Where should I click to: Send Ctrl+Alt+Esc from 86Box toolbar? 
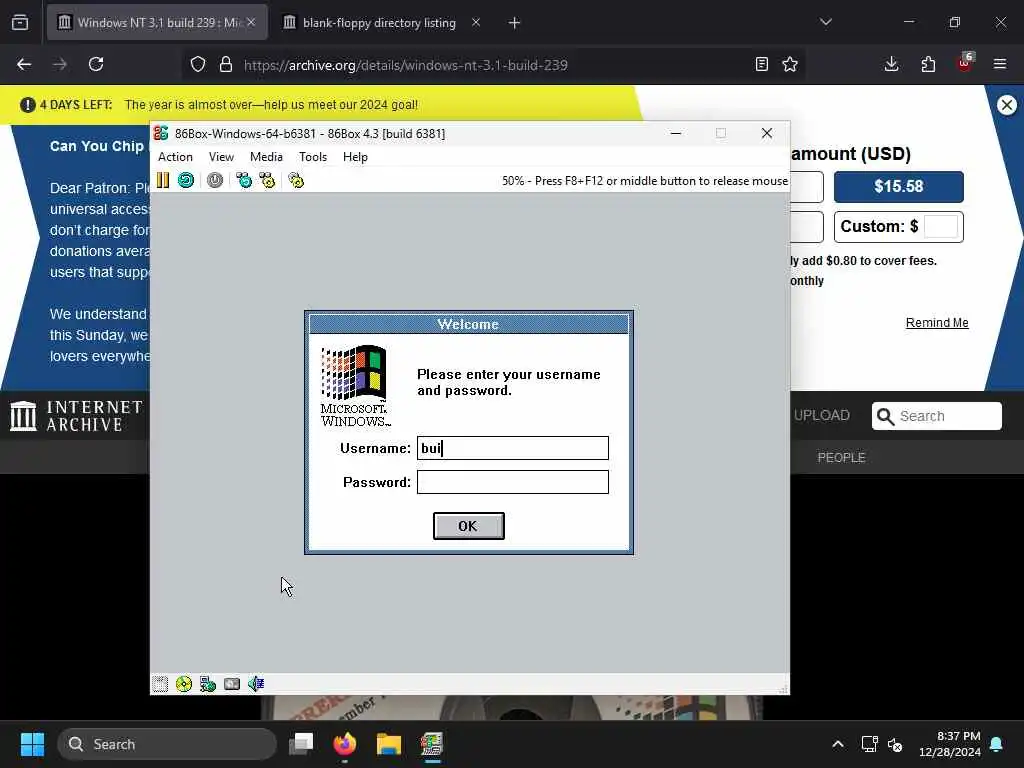(x=267, y=180)
